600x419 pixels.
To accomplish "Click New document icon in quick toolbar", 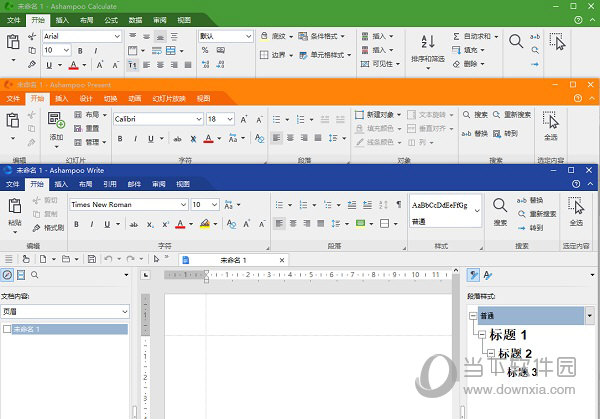I will (x=43, y=259).
